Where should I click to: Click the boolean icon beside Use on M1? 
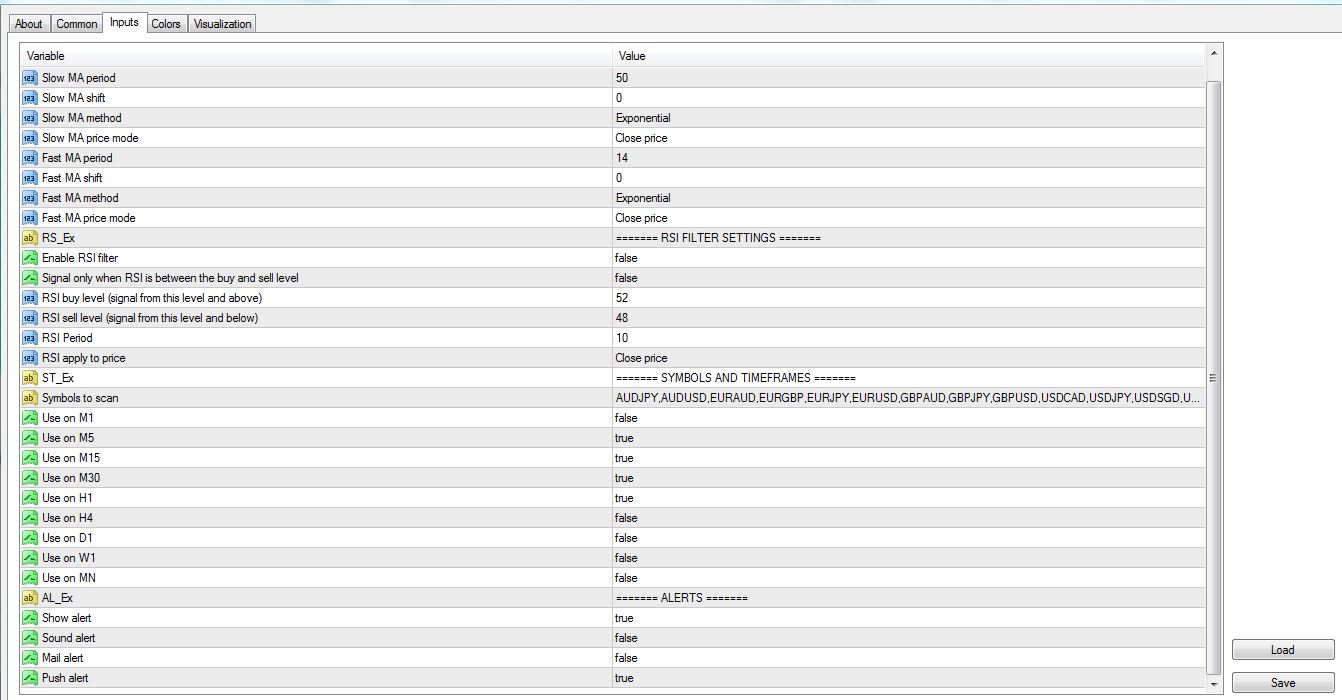(30, 418)
